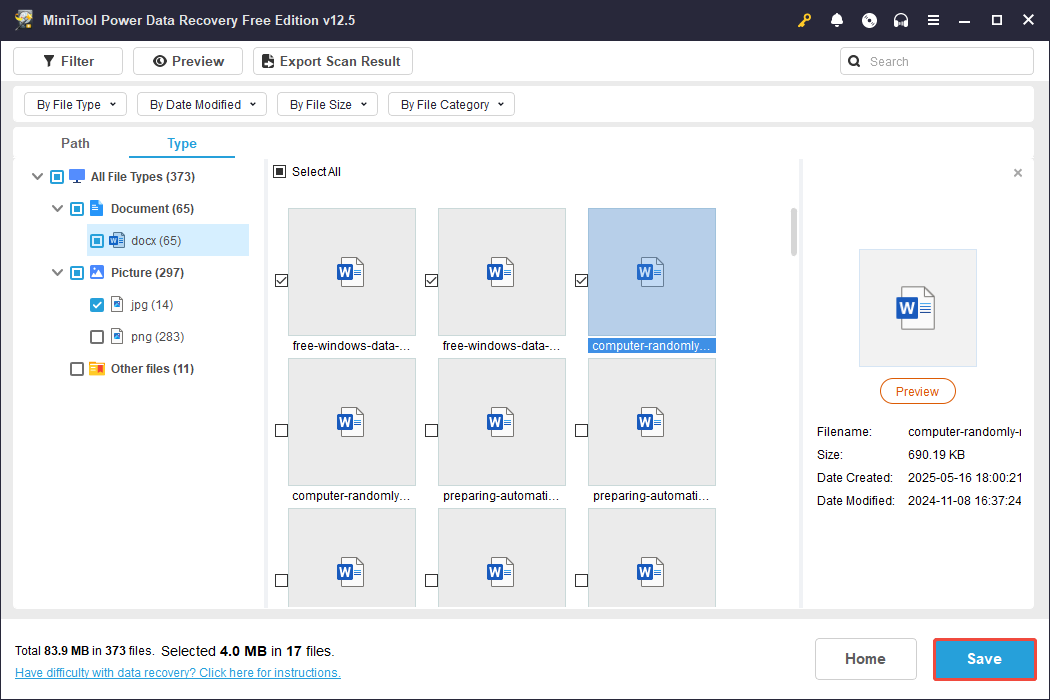Open the data recovery instructions link
The width and height of the screenshot is (1050, 700).
tap(177, 672)
